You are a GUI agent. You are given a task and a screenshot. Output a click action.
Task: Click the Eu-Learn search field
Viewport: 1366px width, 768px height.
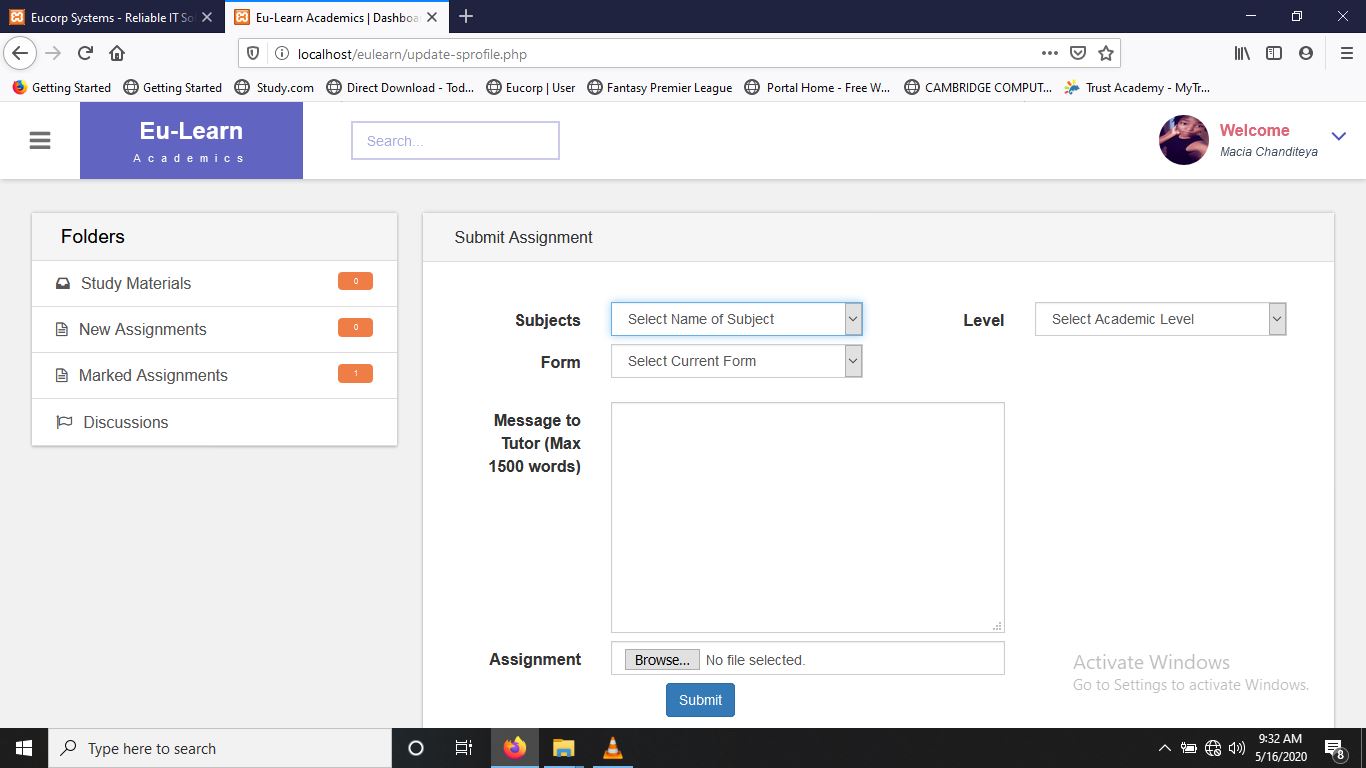[455, 141]
